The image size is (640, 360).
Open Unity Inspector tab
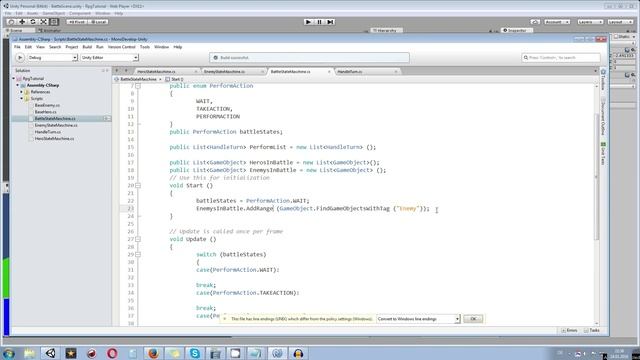[516, 31]
